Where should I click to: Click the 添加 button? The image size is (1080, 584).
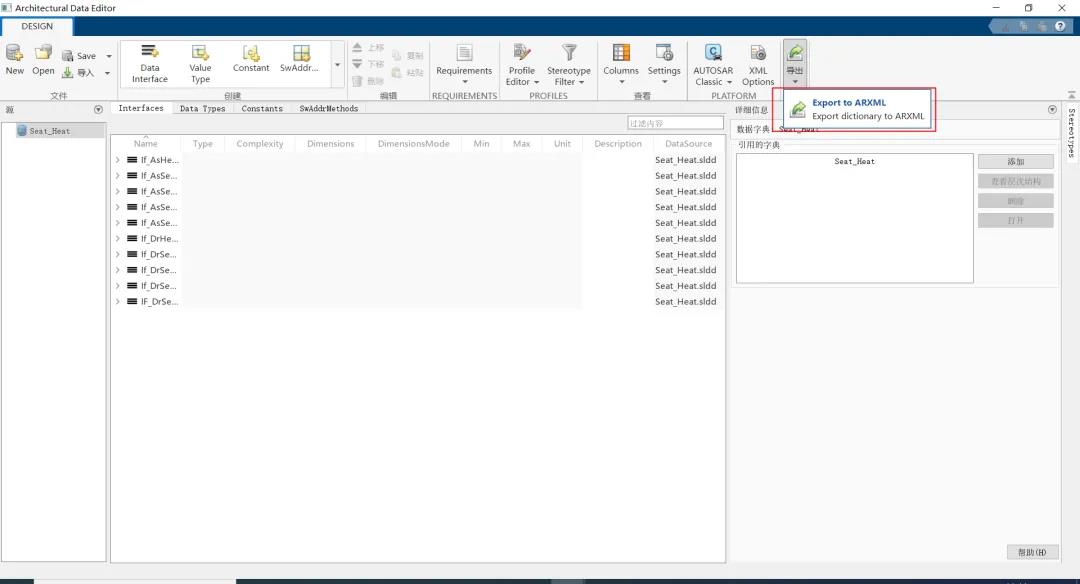1015,162
